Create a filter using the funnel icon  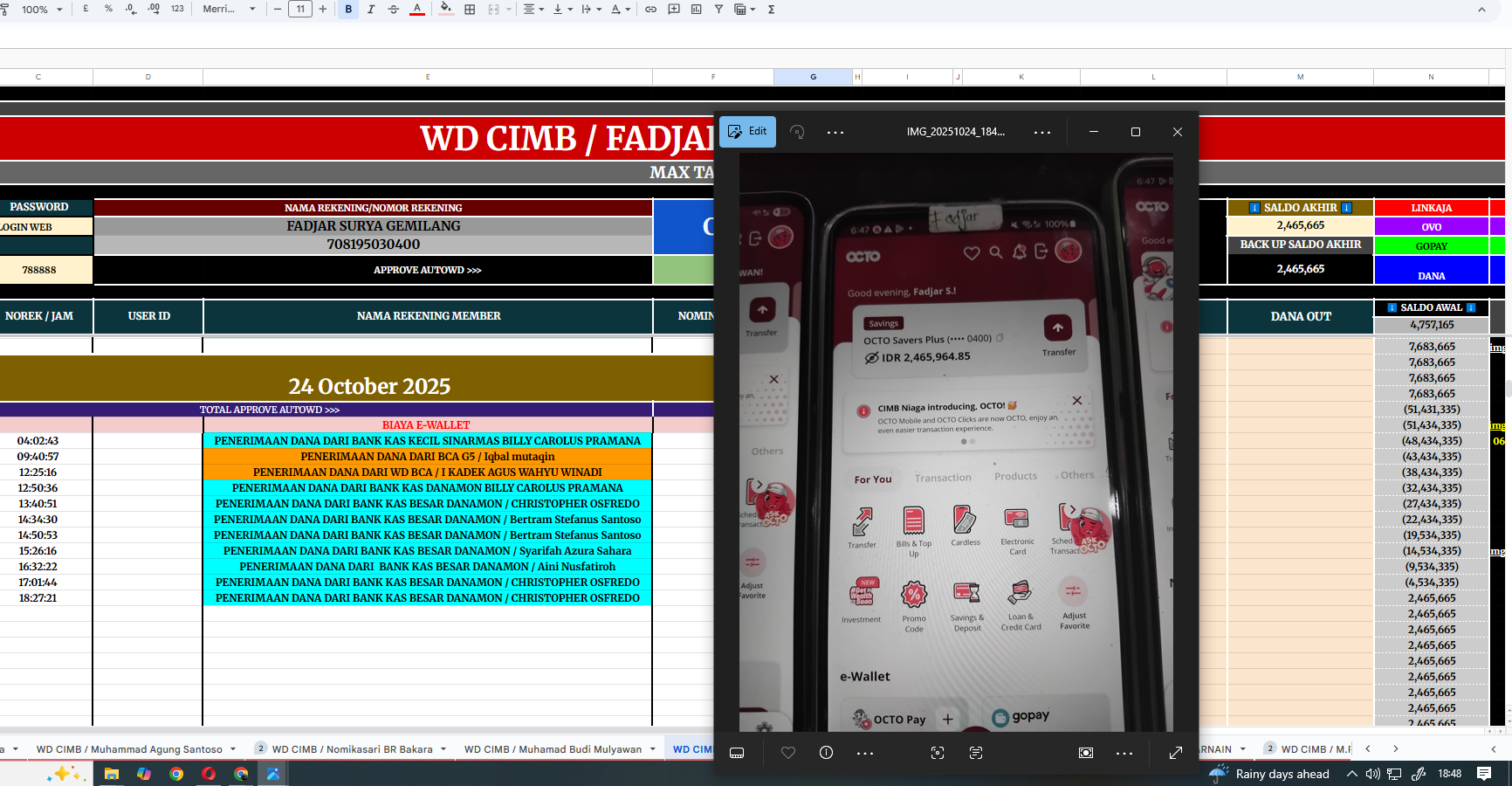[718, 10]
